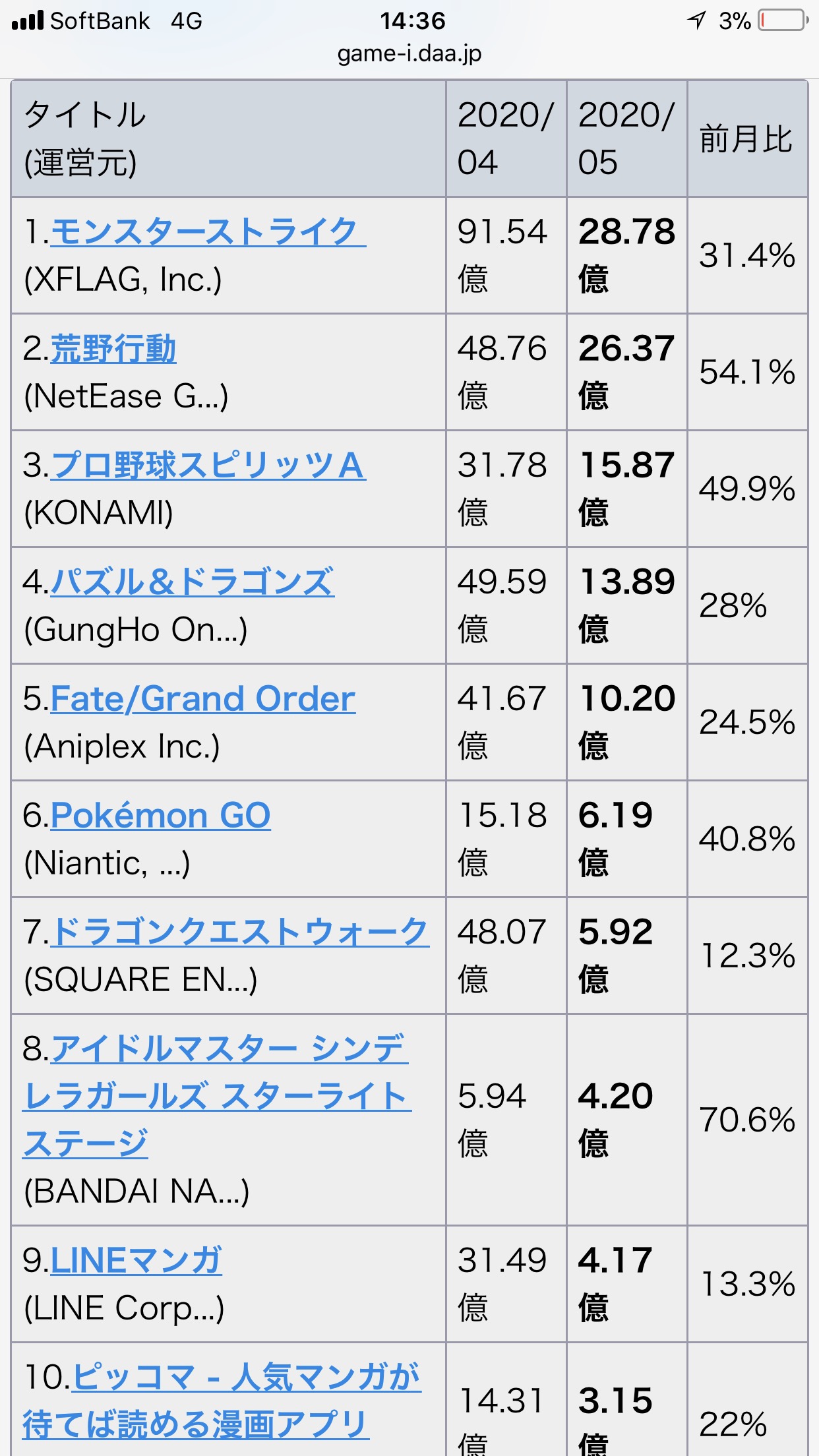Screen dimensions: 819x1456
Task: Open the プロ野球スピリッツA link
Action: (x=208, y=466)
